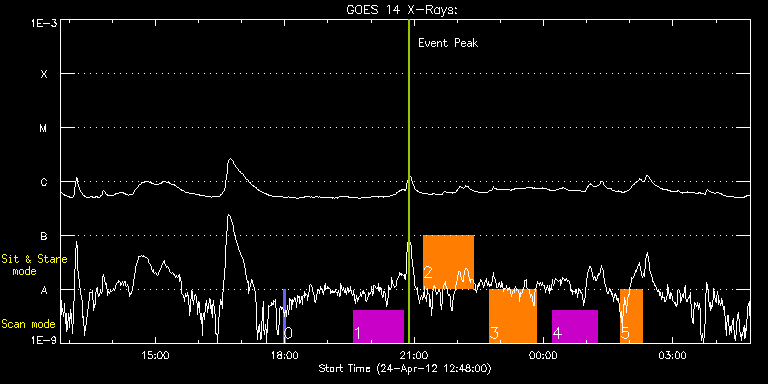Click the 21:00 time axis tick label
Viewport: 768px width, 384px height.
click(x=414, y=356)
